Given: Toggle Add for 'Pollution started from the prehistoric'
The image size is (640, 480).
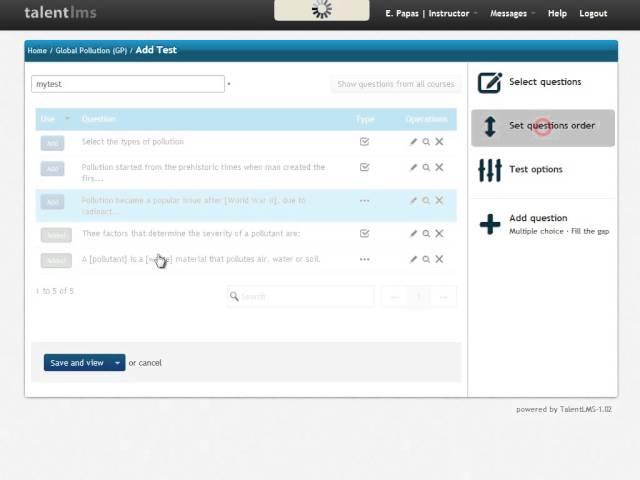Looking at the screenshot, I should (x=52, y=169).
